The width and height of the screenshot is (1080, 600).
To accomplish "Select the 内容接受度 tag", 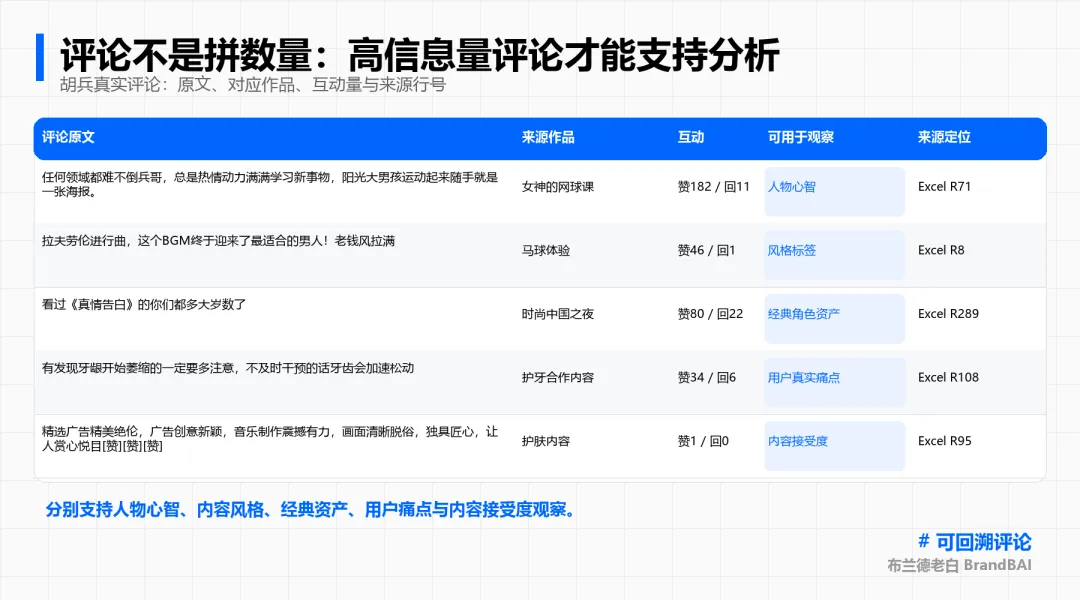I will pyautogui.click(x=834, y=446).
